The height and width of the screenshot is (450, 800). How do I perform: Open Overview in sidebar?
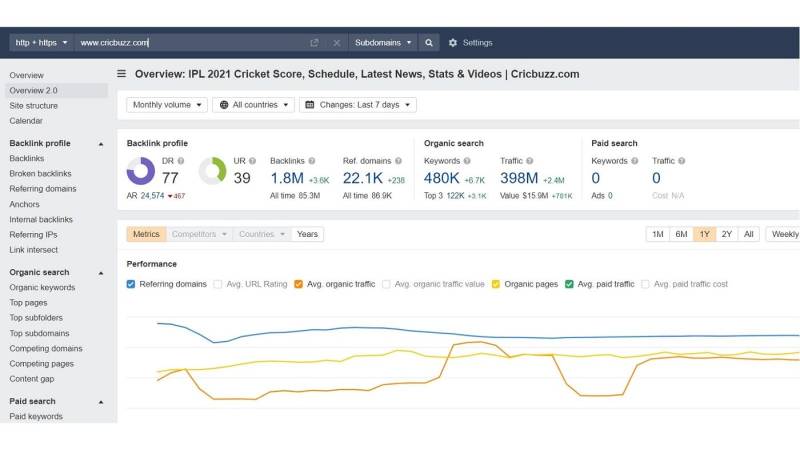coord(27,75)
